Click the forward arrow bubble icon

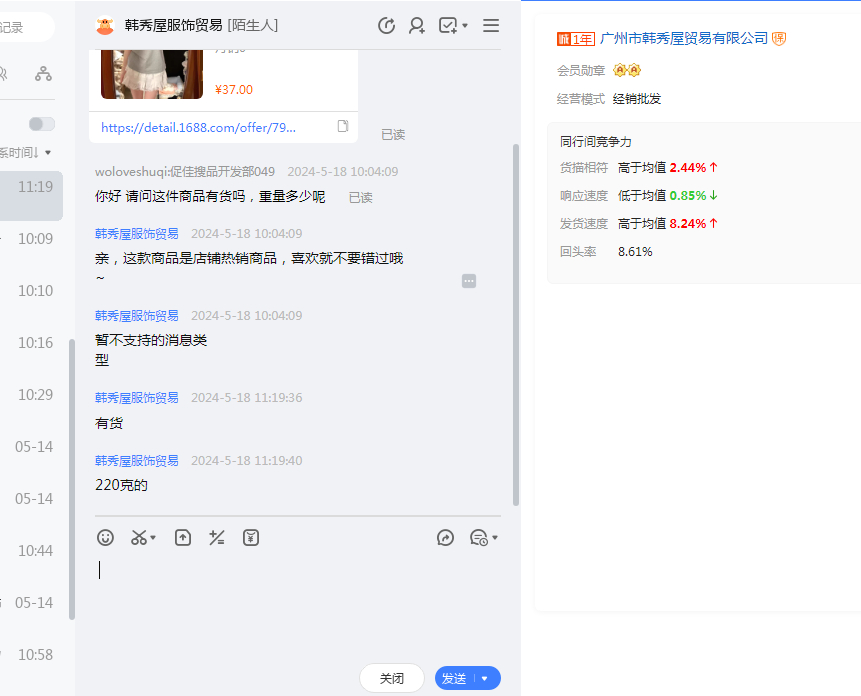tap(446, 538)
